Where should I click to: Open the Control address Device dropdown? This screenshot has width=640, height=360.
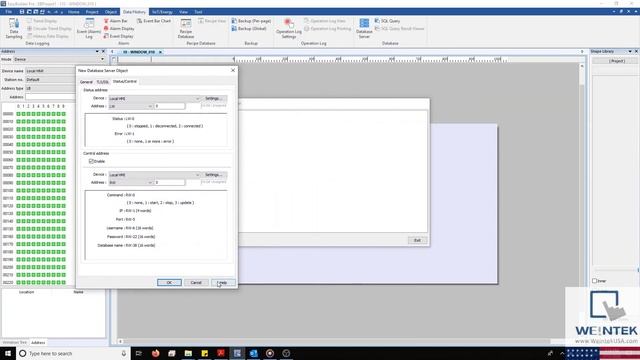(x=154, y=175)
